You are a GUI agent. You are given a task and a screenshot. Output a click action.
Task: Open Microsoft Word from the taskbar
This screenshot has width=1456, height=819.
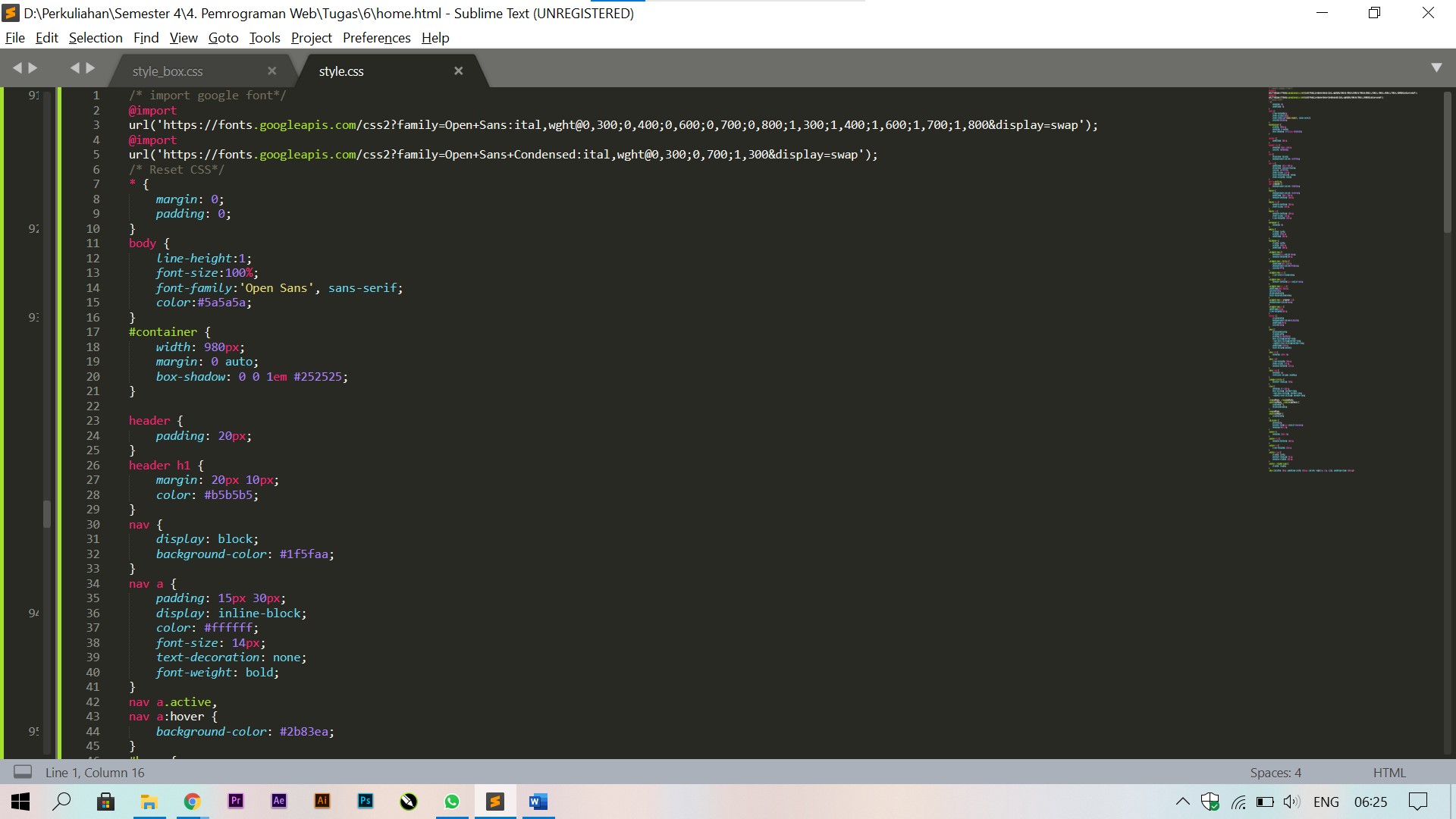pyautogui.click(x=538, y=802)
